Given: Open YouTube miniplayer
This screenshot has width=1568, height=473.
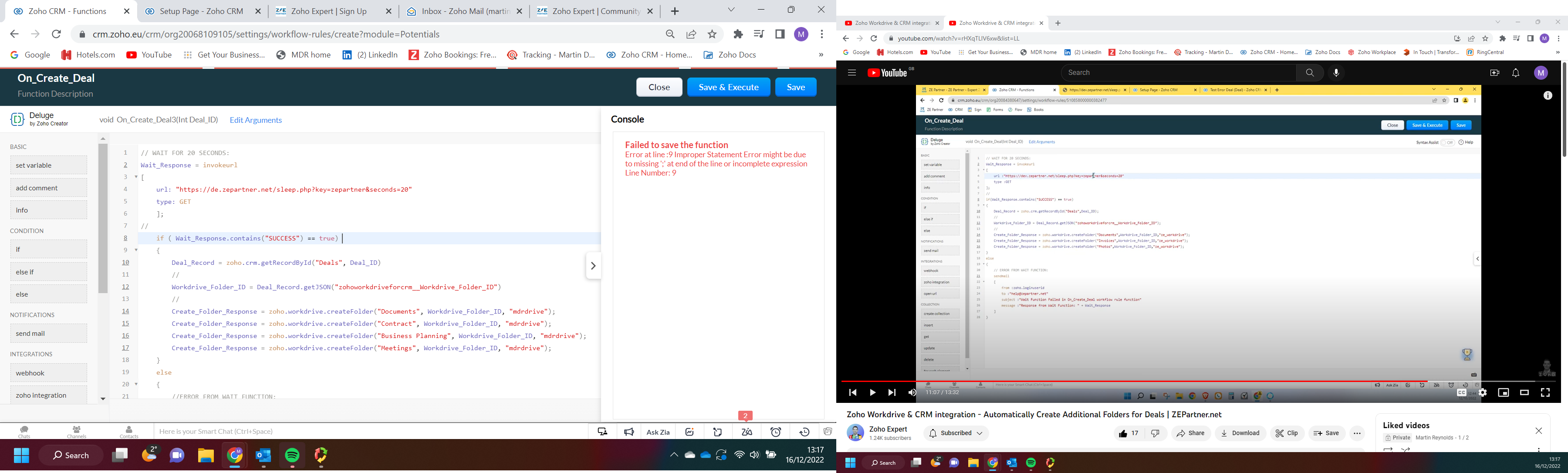Looking at the screenshot, I should click(x=1504, y=393).
